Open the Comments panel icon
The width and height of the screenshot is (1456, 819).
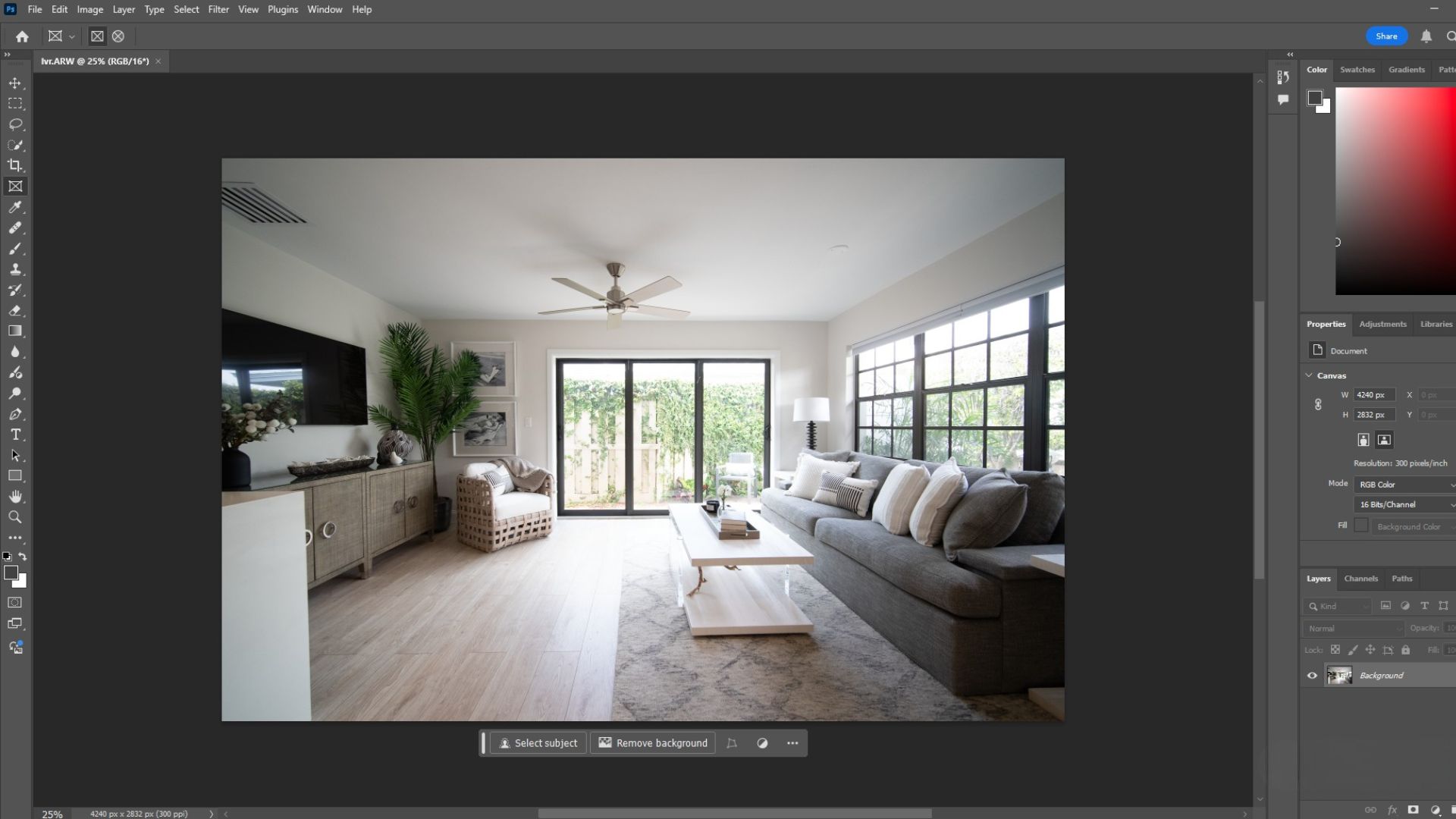[x=1283, y=99]
